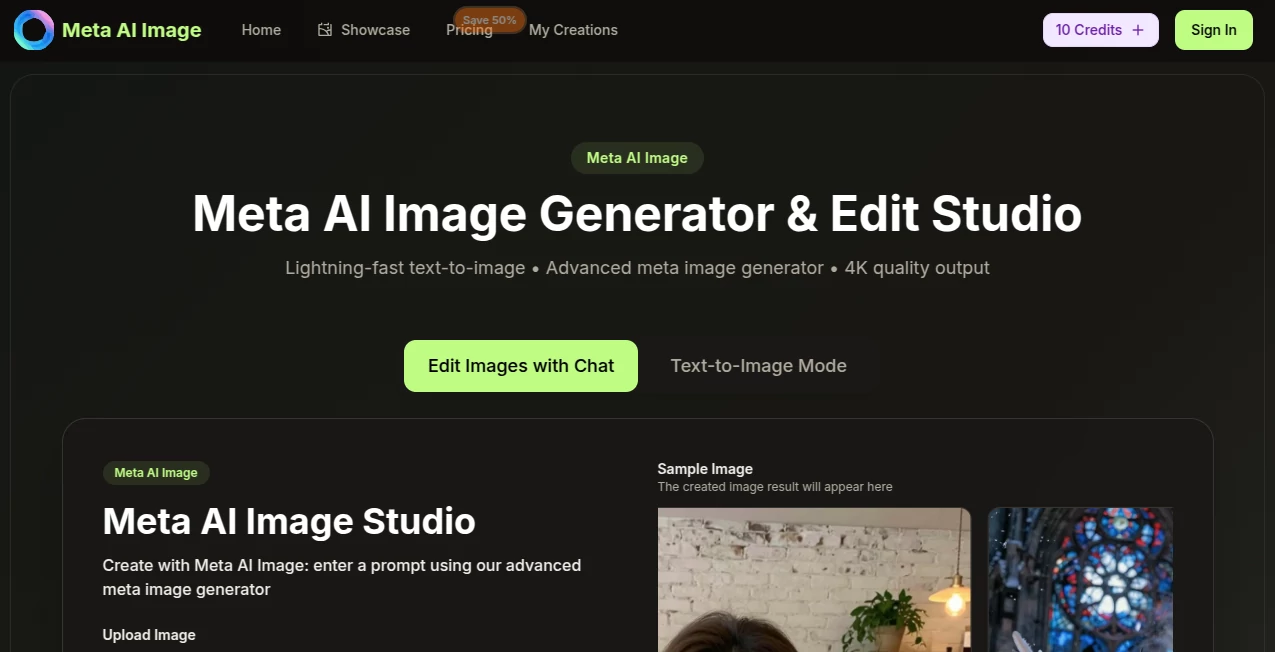The width and height of the screenshot is (1275, 652).
Task: Open the Showcase page
Action: (374, 30)
